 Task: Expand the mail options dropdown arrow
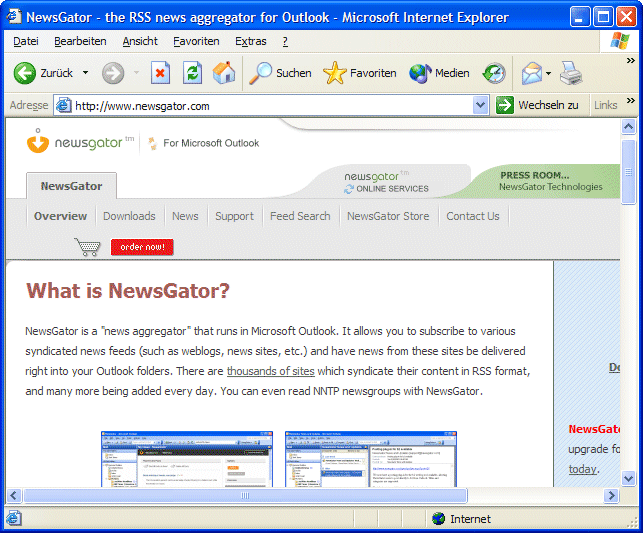point(548,74)
